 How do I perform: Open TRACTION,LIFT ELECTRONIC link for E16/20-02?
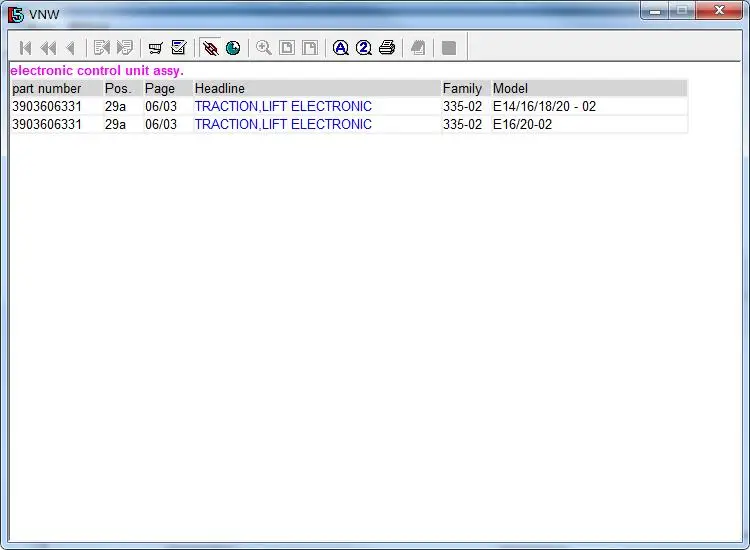pyautogui.click(x=283, y=124)
